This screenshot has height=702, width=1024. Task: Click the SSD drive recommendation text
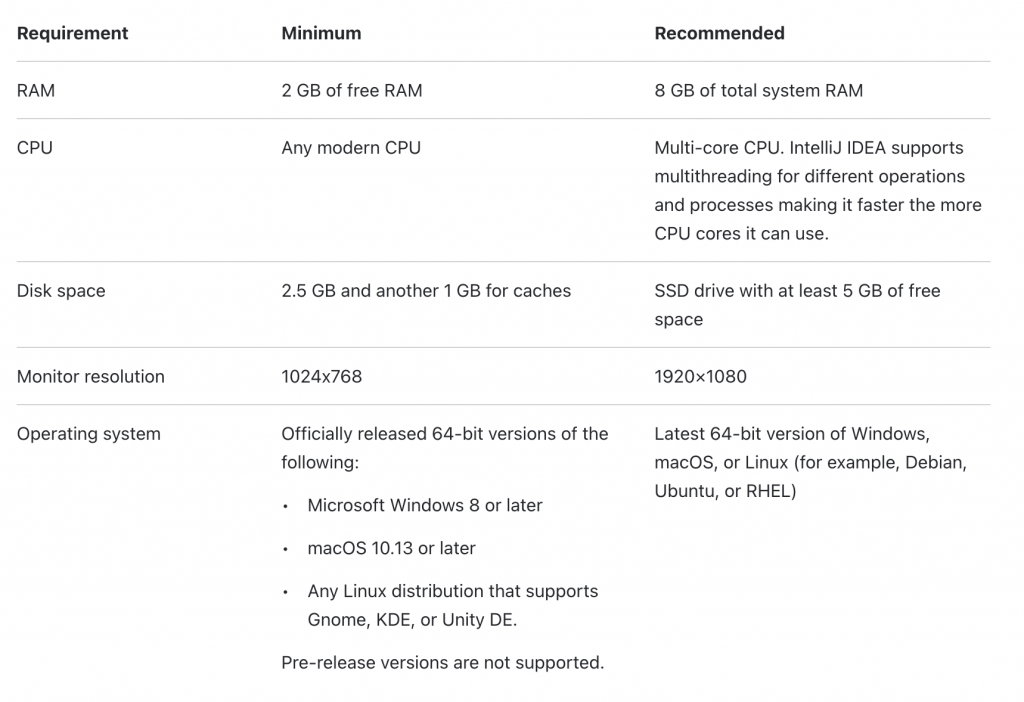[x=797, y=305]
